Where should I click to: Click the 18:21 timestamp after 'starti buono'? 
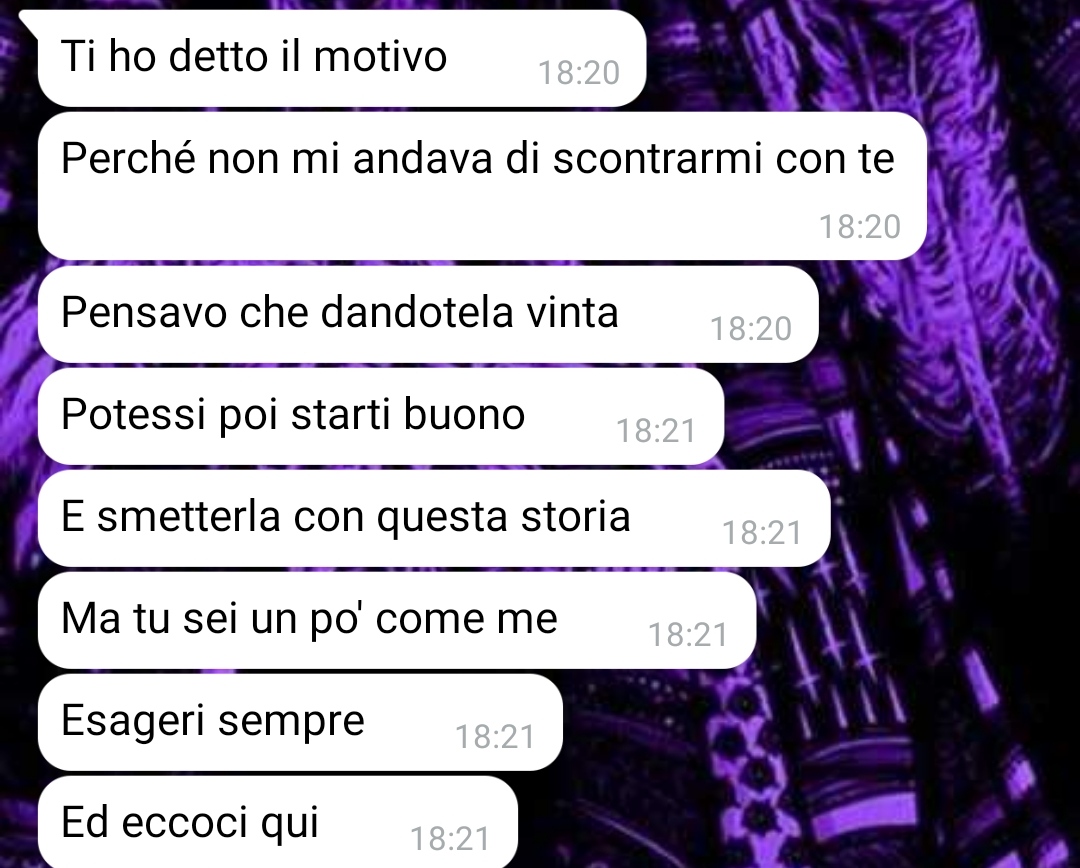656,431
